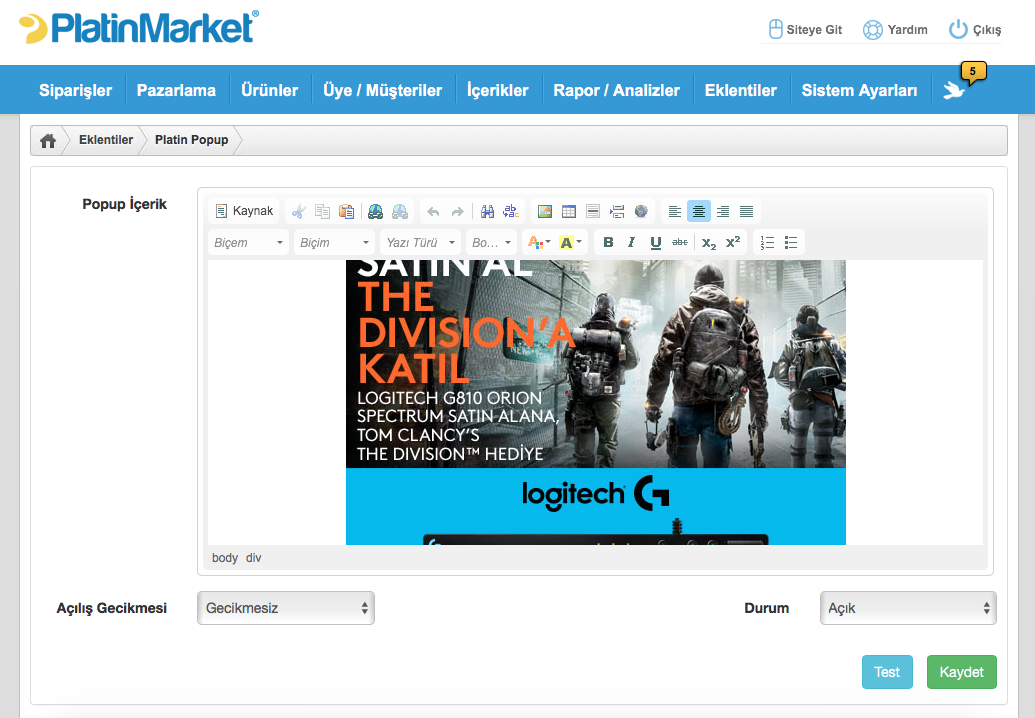Click the PlatinMarket logo

(x=139, y=28)
